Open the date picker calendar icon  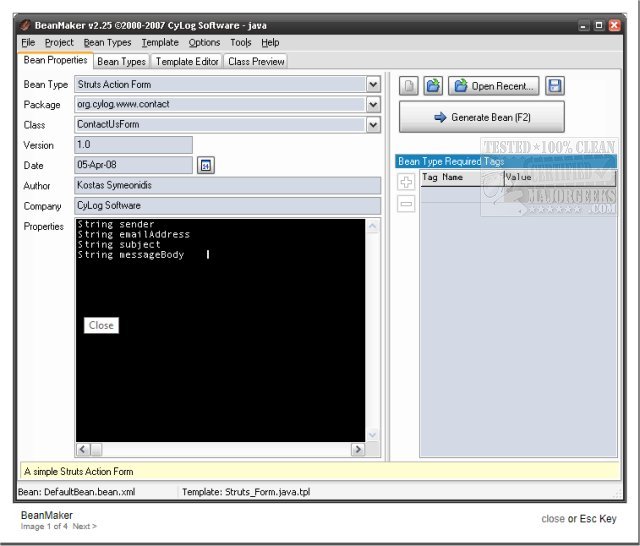coord(205,165)
